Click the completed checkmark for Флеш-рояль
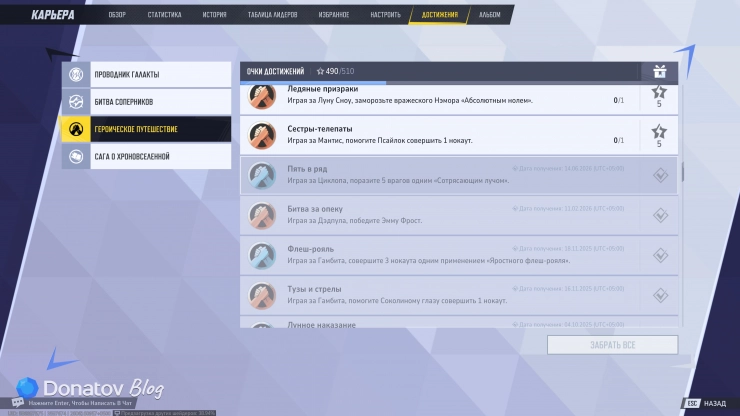The height and width of the screenshot is (416, 740). coord(660,255)
